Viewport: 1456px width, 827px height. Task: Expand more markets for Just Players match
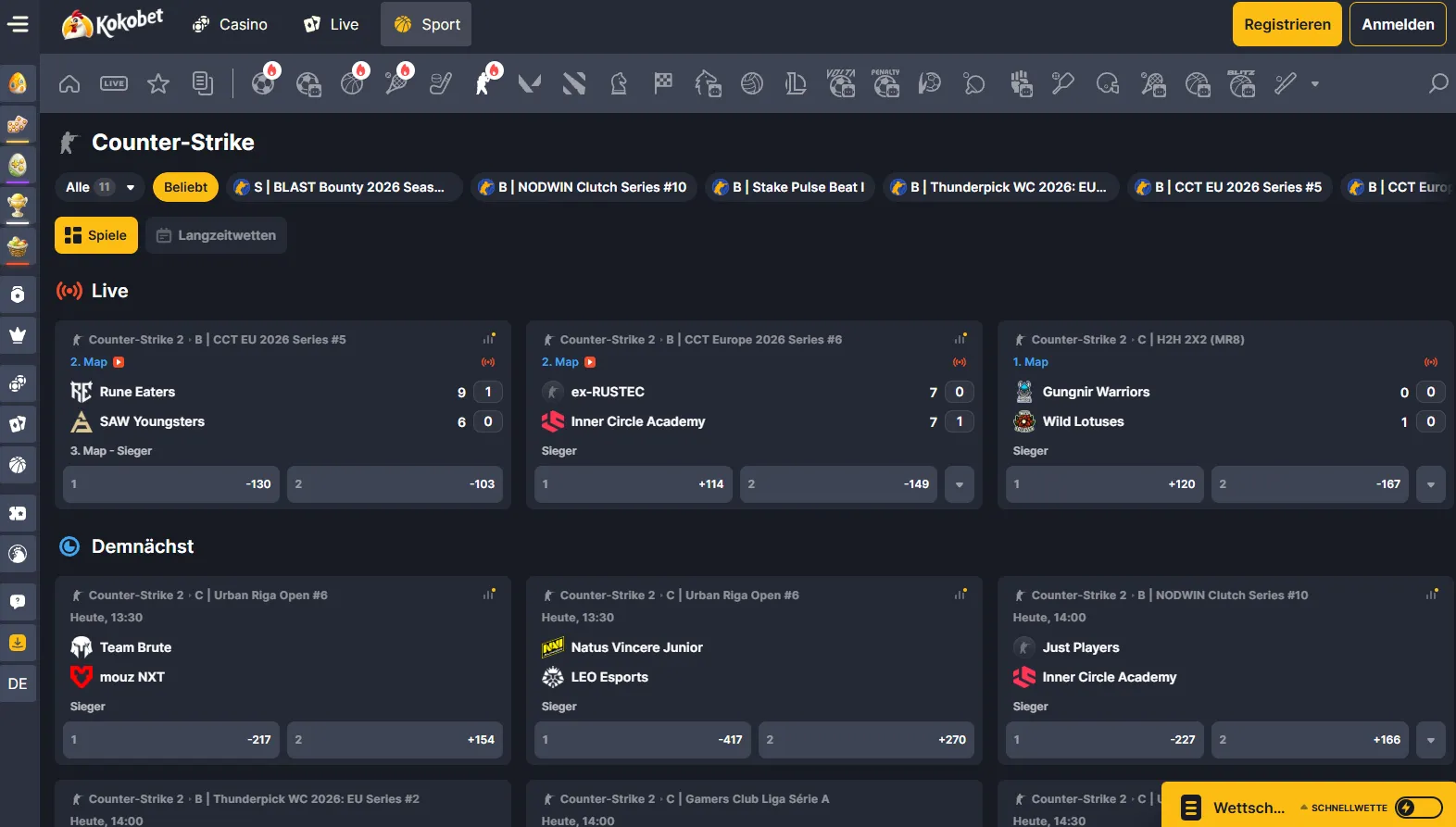(1431, 740)
